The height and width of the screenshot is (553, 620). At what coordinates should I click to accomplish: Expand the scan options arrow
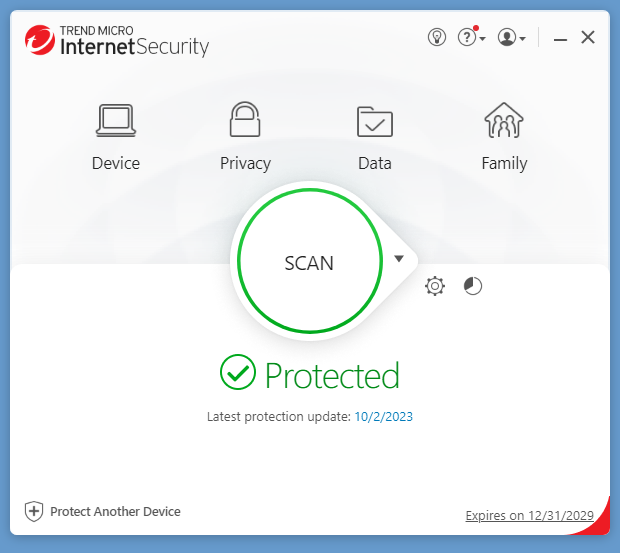tap(399, 259)
